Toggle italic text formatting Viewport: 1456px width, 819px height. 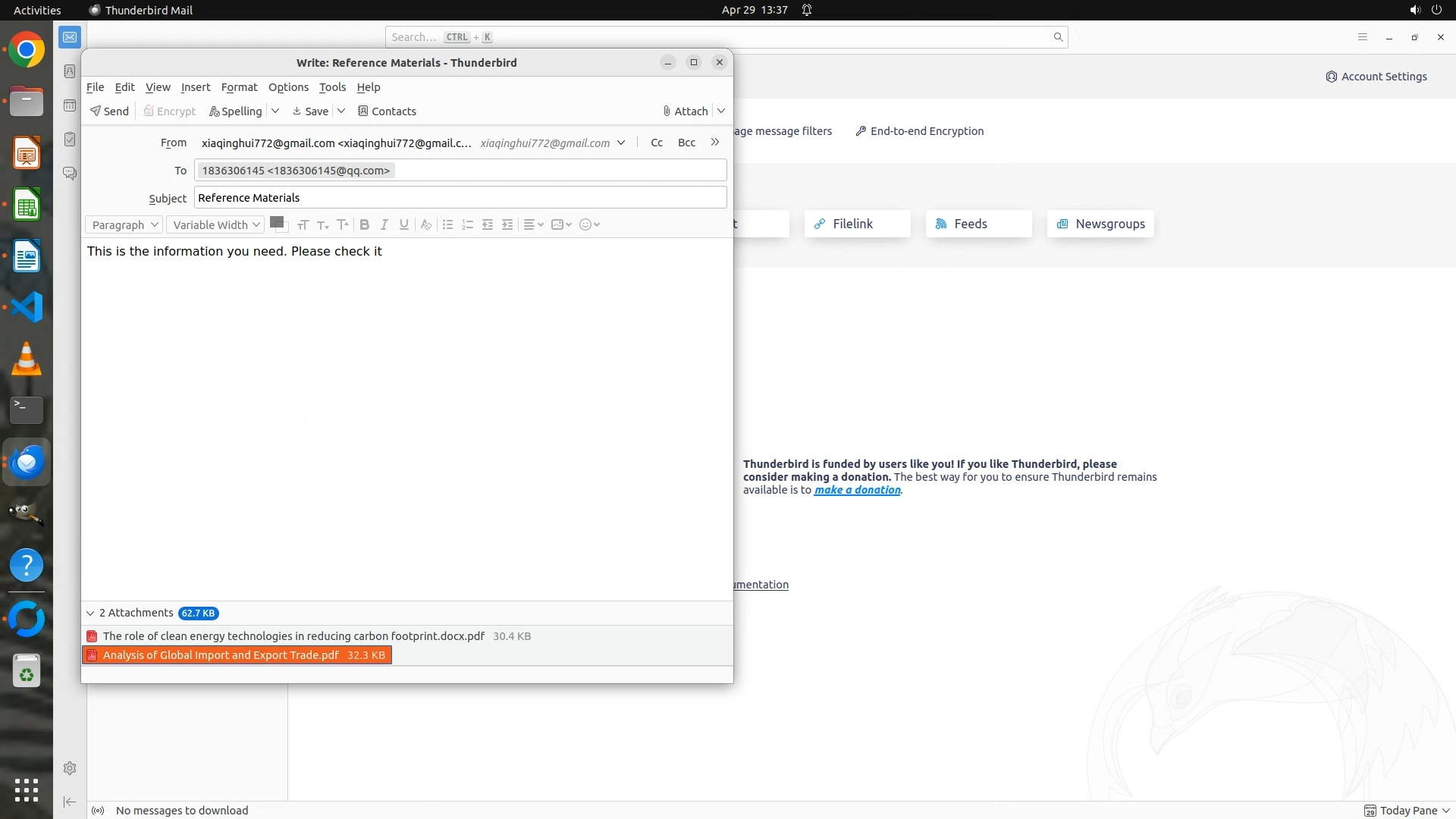[x=384, y=224]
